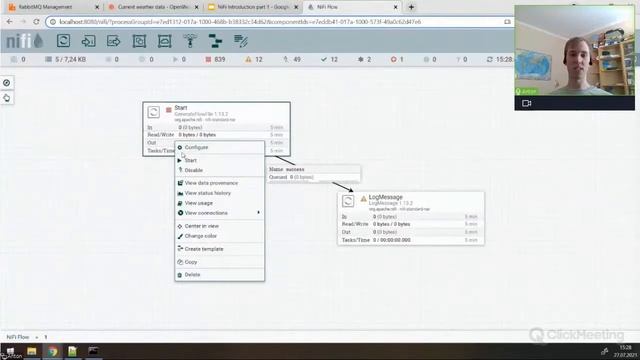
Task: Click the stopped components count 839
Action: pyautogui.click(x=216, y=60)
